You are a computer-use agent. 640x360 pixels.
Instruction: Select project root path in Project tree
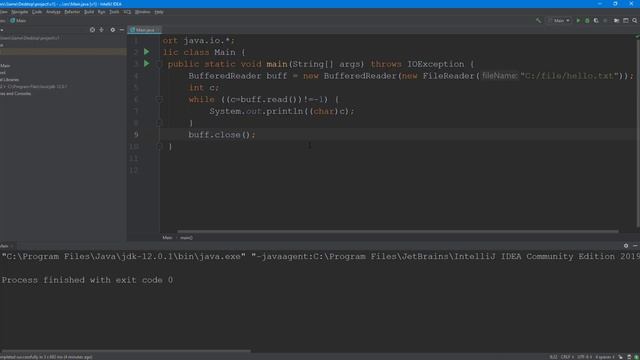30,38
